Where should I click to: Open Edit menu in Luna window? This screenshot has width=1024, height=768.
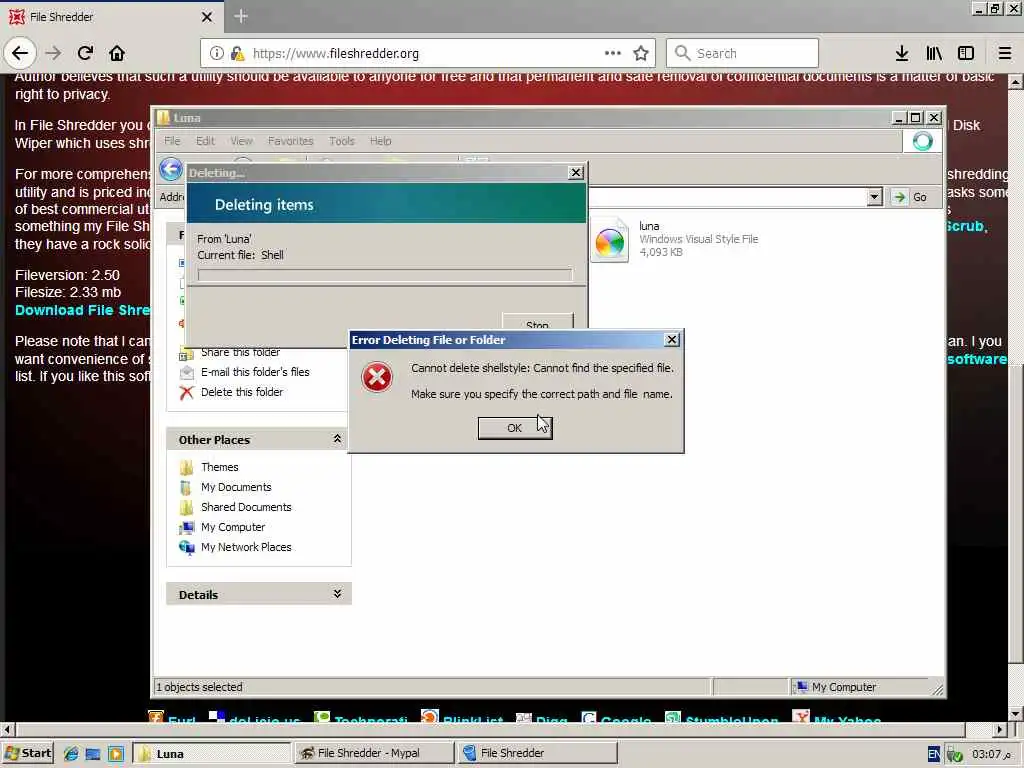205,141
